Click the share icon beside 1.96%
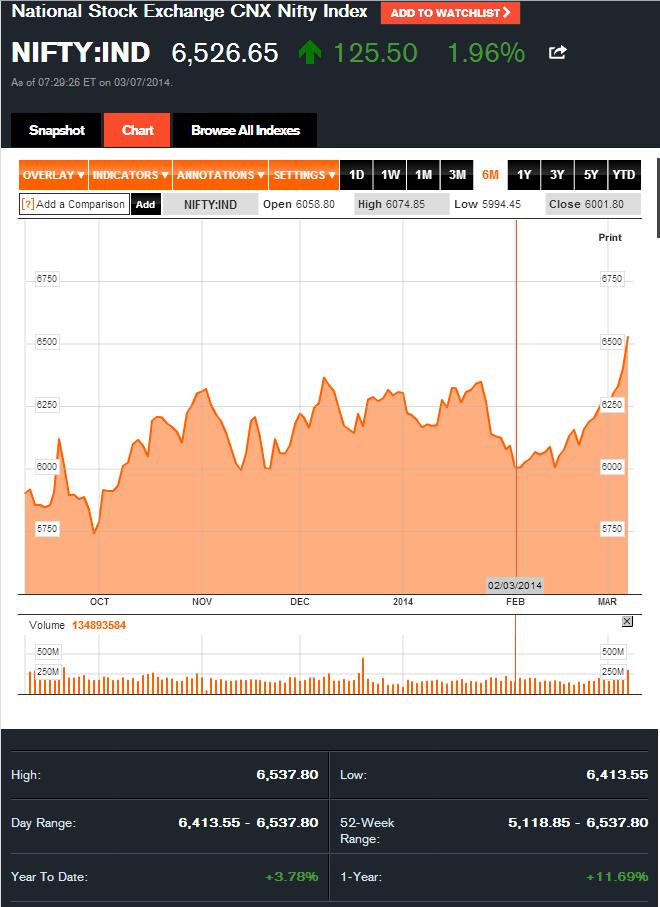This screenshot has height=907, width=660. [x=558, y=53]
